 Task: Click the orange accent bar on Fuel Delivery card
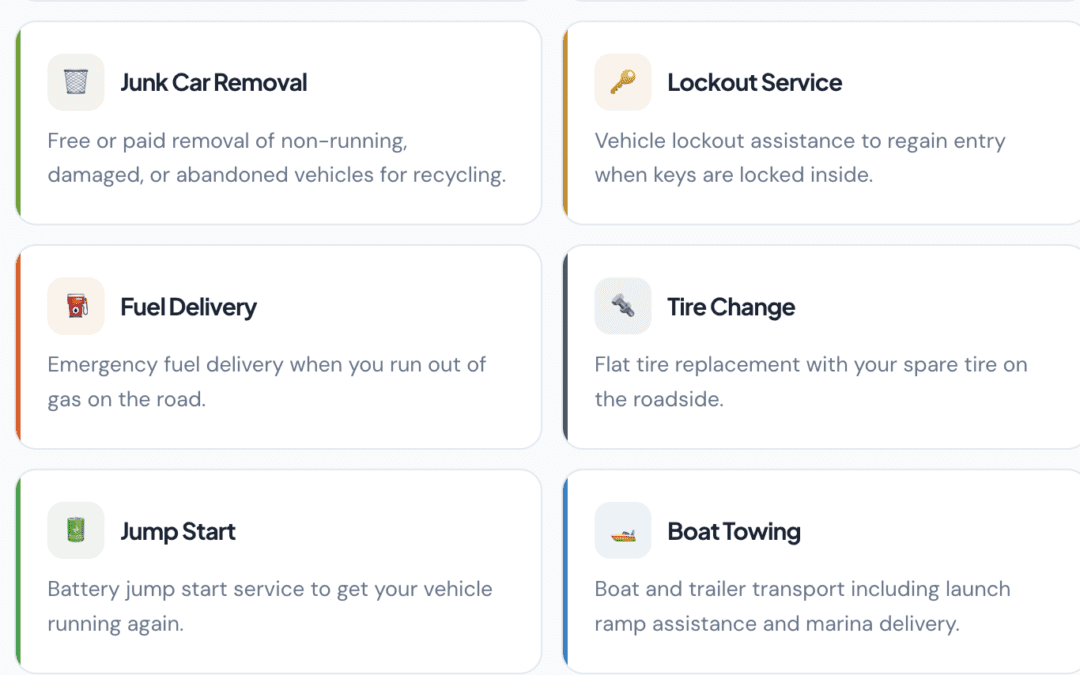[19, 347]
